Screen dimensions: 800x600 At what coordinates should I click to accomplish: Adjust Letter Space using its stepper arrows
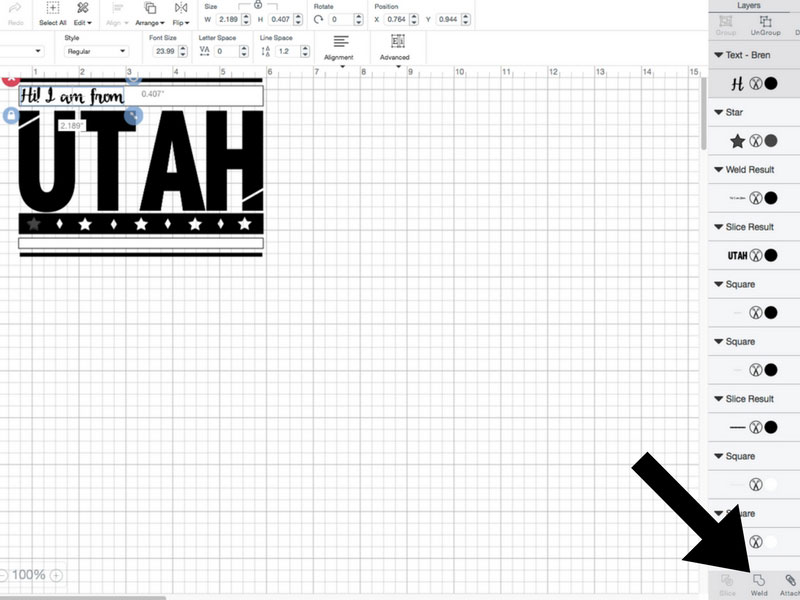[x=244, y=51]
